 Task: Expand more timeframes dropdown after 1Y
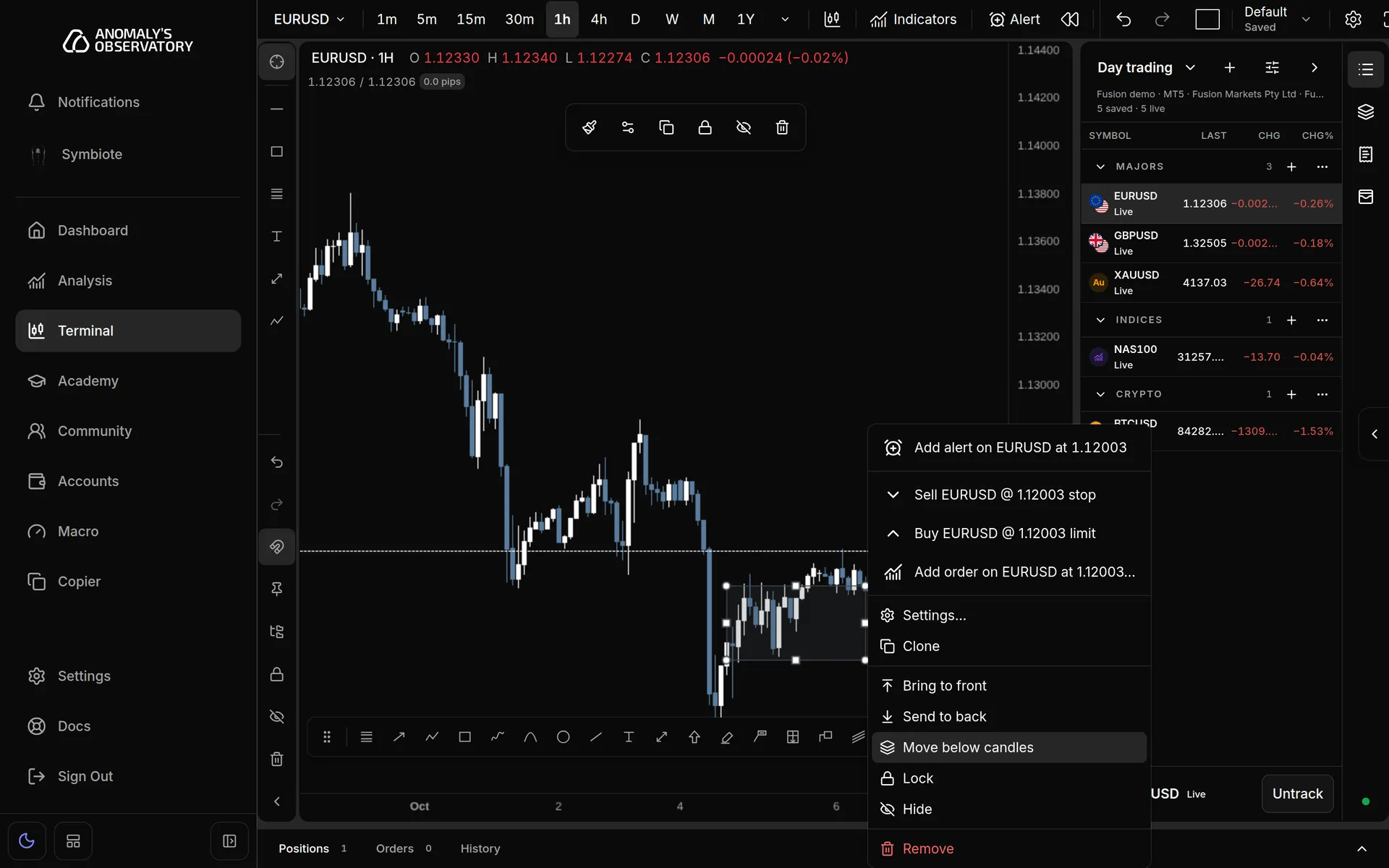point(785,20)
